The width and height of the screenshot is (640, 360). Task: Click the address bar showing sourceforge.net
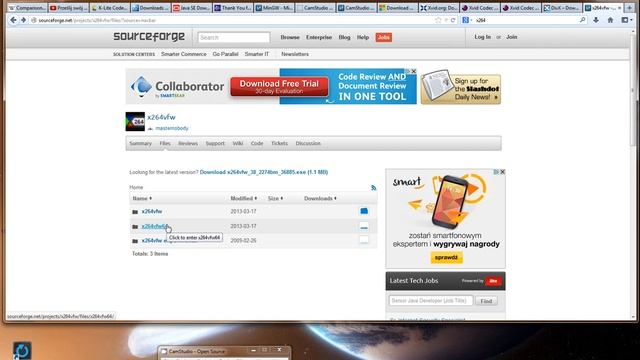233,20
